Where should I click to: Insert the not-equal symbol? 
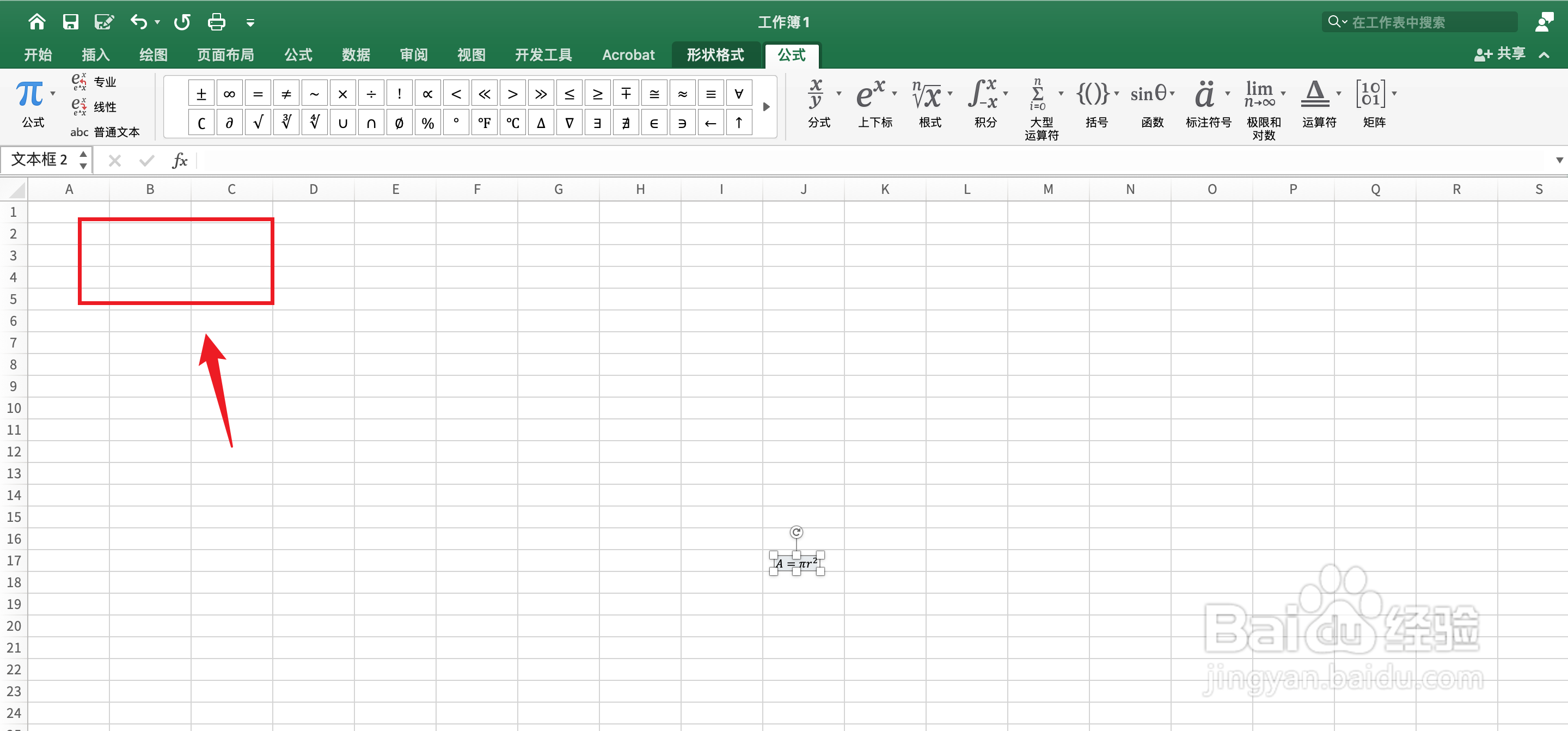pyautogui.click(x=286, y=94)
